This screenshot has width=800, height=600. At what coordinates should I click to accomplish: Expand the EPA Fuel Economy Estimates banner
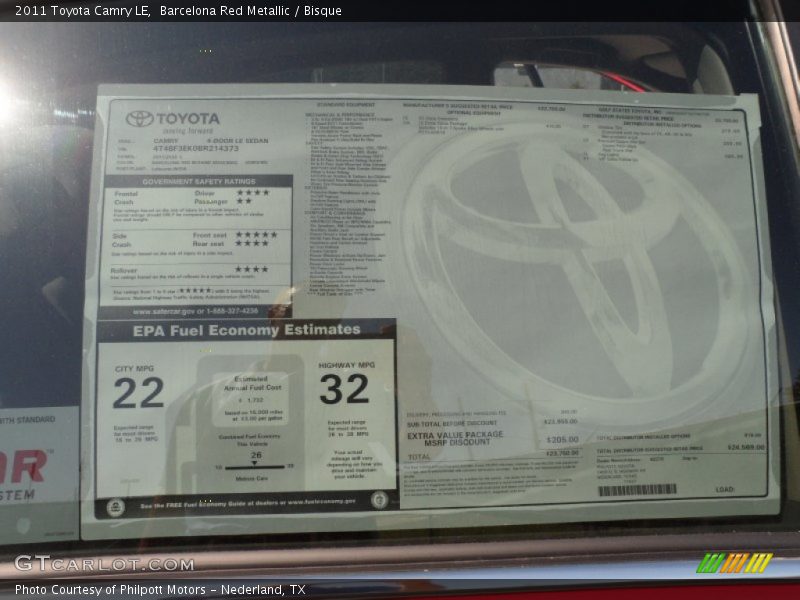point(247,331)
